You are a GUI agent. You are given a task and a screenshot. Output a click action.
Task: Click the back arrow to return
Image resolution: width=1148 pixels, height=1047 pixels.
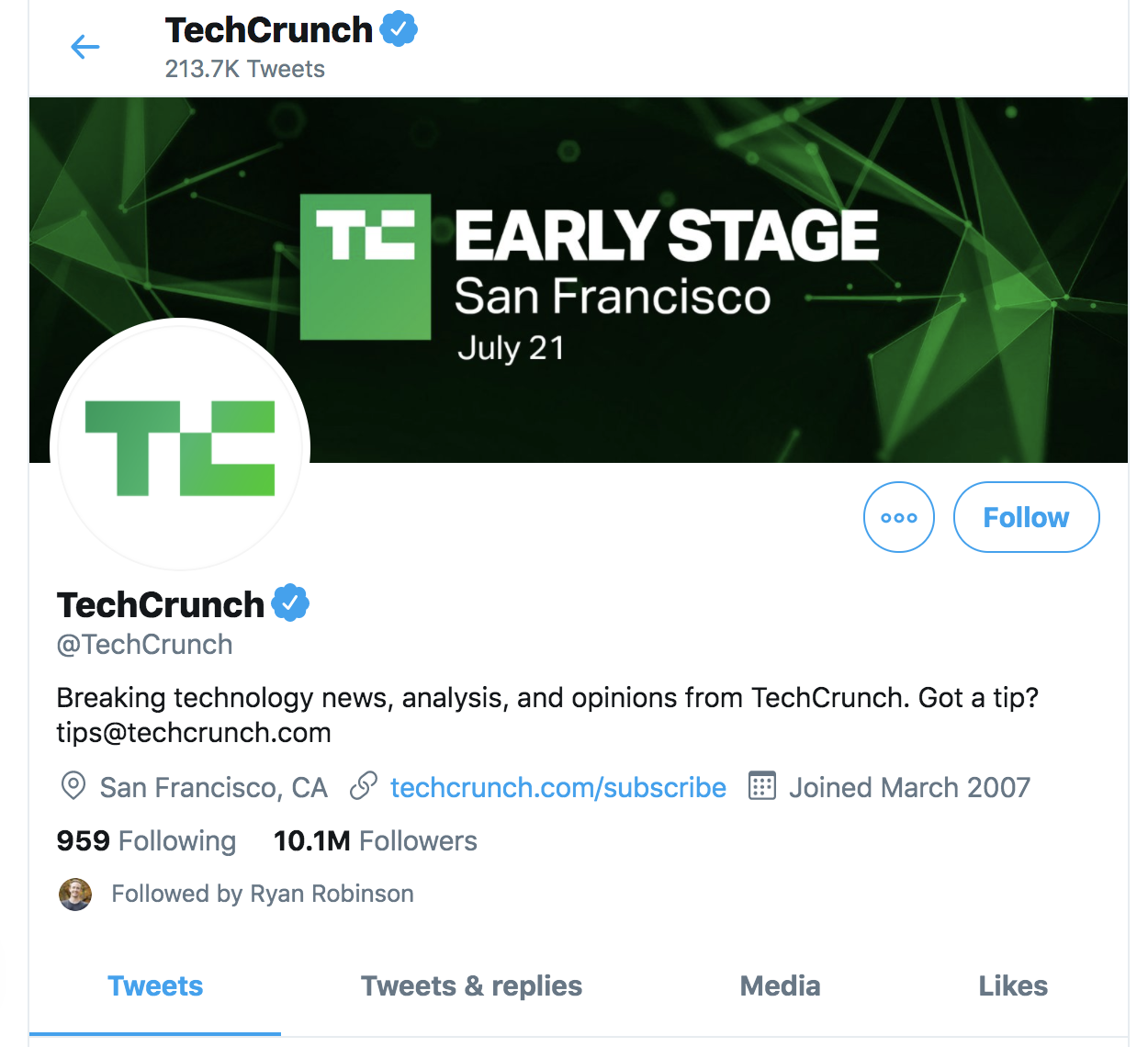[84, 46]
